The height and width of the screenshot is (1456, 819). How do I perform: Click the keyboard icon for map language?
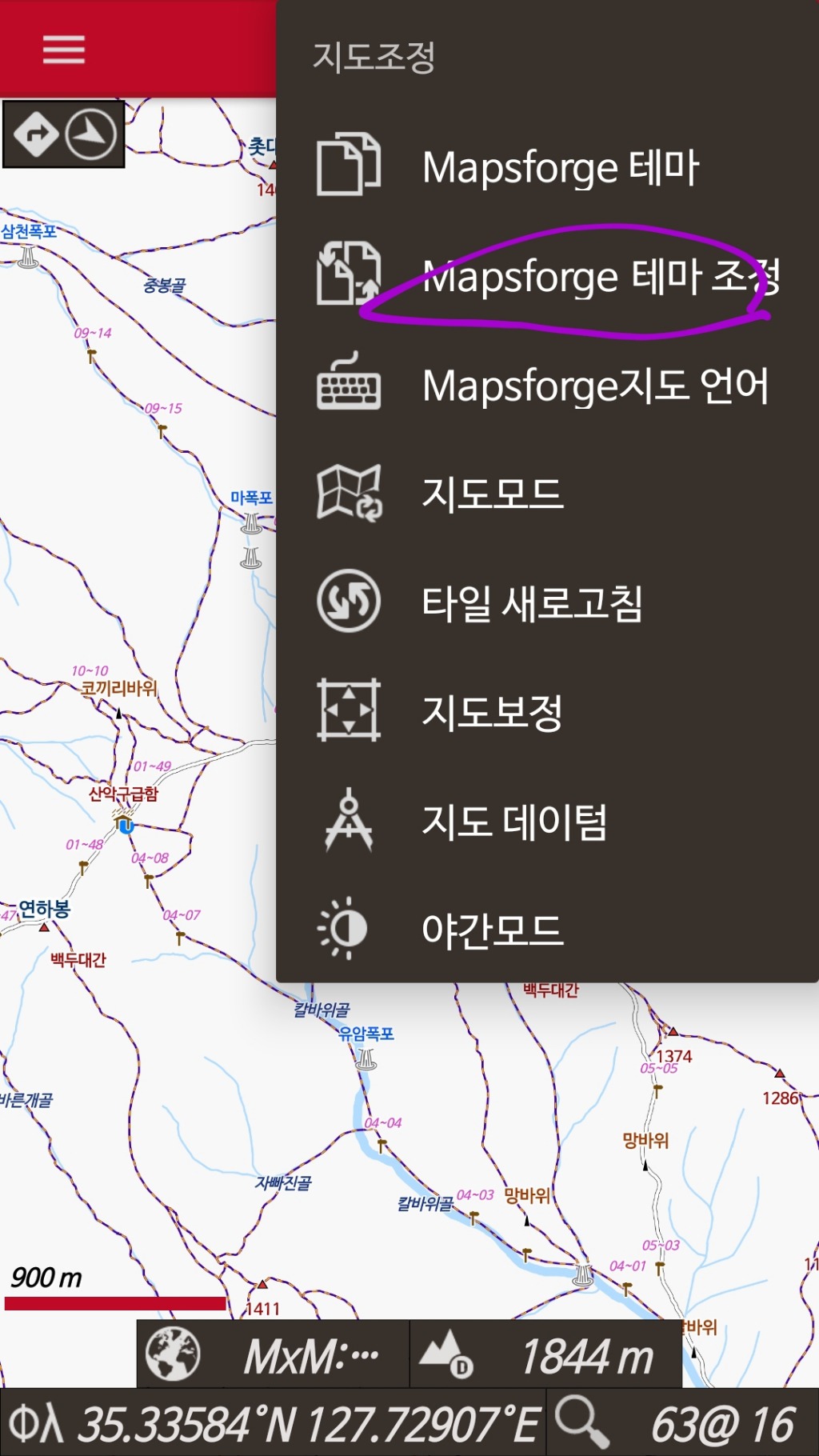[349, 382]
